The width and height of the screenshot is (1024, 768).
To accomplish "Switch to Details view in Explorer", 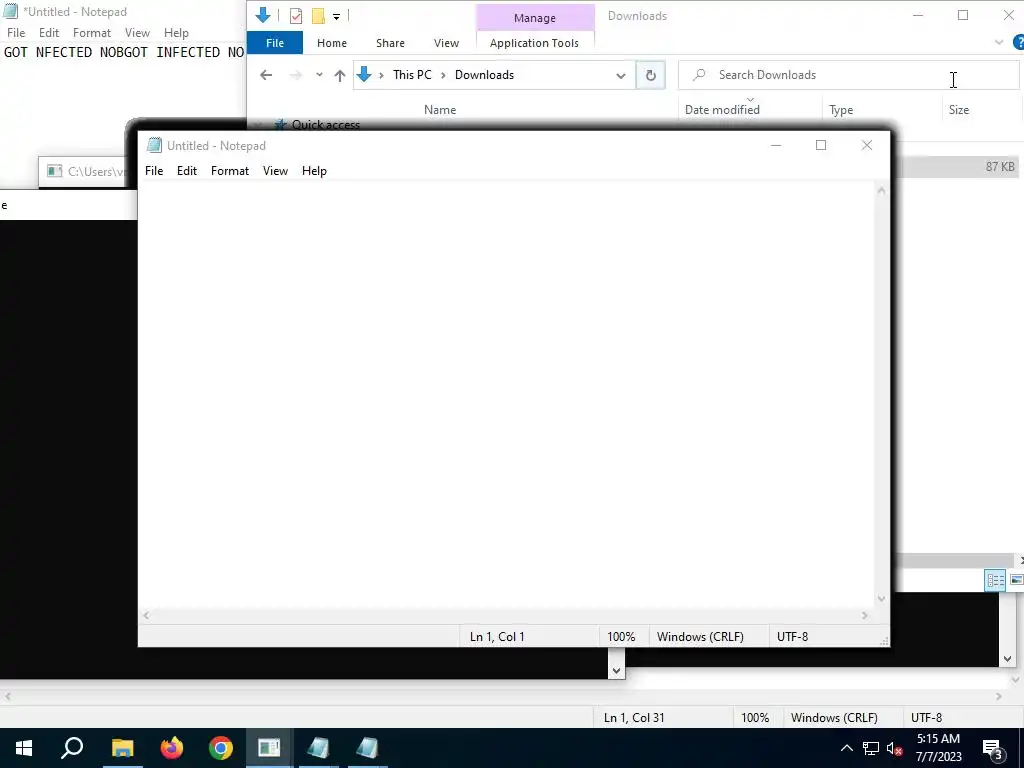I will click(x=995, y=580).
